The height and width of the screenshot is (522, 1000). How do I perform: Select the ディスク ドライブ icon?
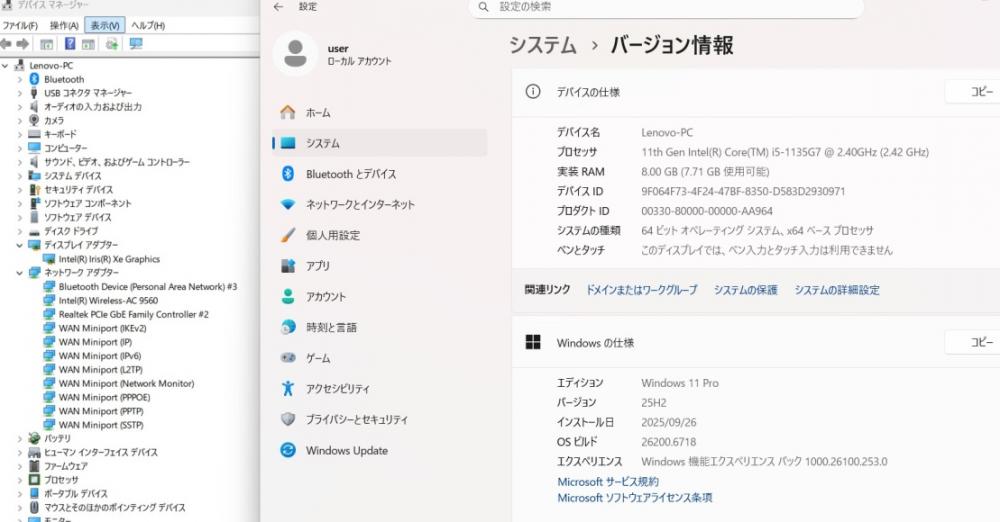click(34, 232)
